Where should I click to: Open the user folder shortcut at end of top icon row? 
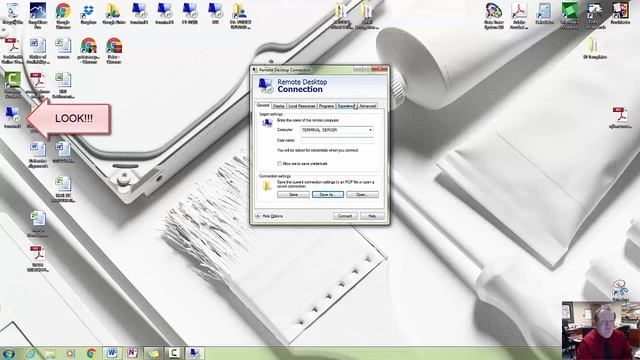click(x=240, y=16)
